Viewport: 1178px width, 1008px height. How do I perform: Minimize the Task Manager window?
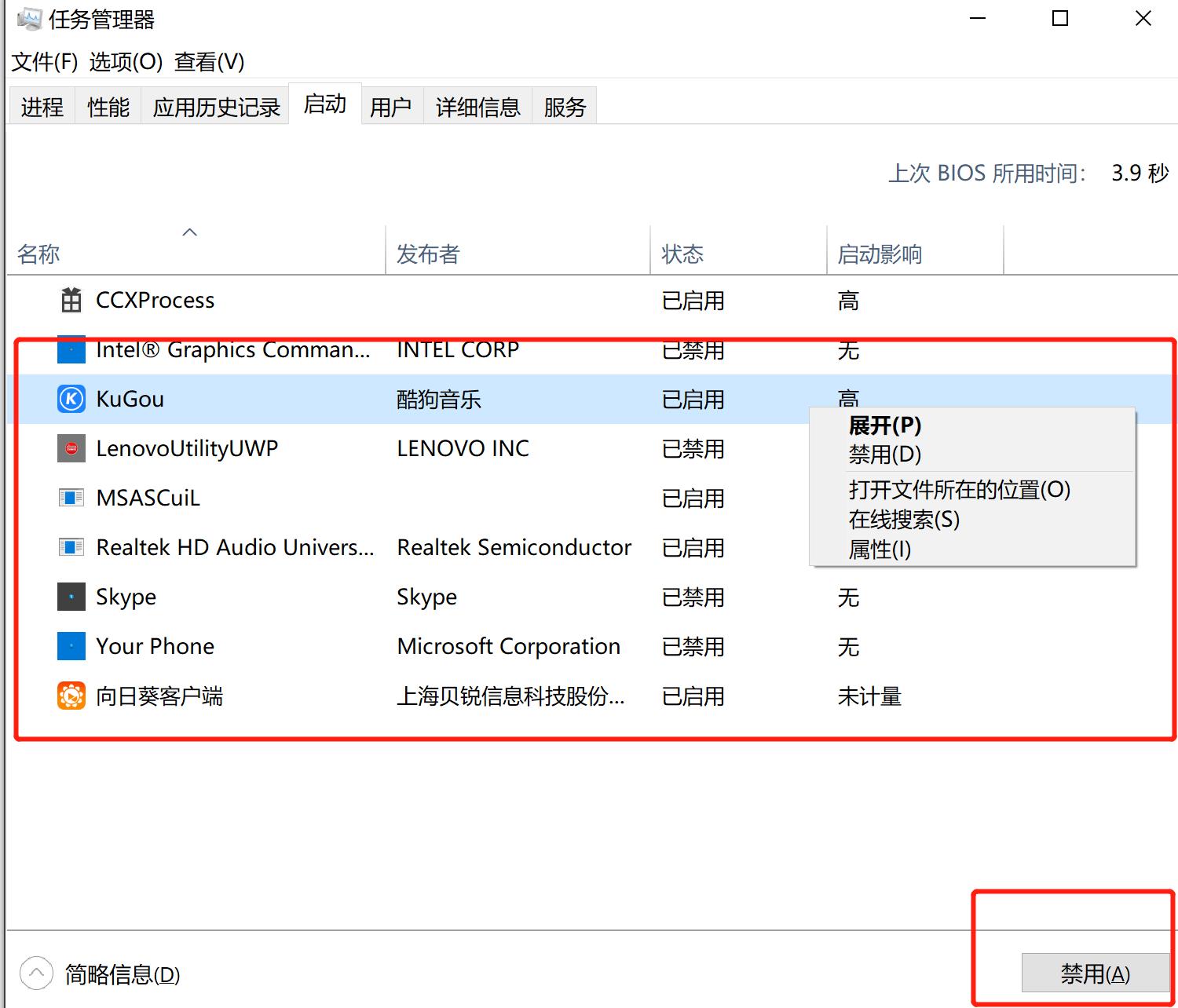pyautogui.click(x=978, y=18)
